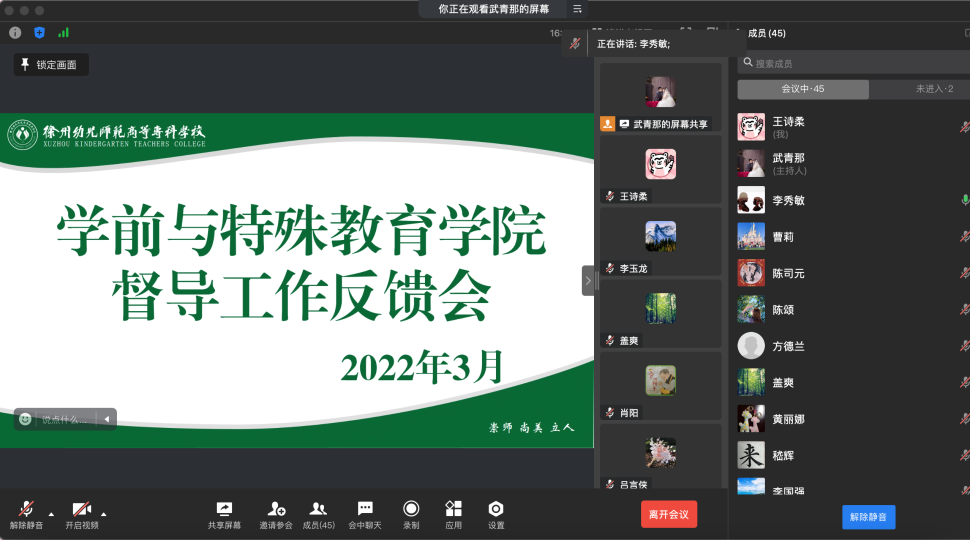Open in-meeting chat (会中聊天)
Image resolution: width=970 pixels, height=540 pixels.
coord(365,509)
